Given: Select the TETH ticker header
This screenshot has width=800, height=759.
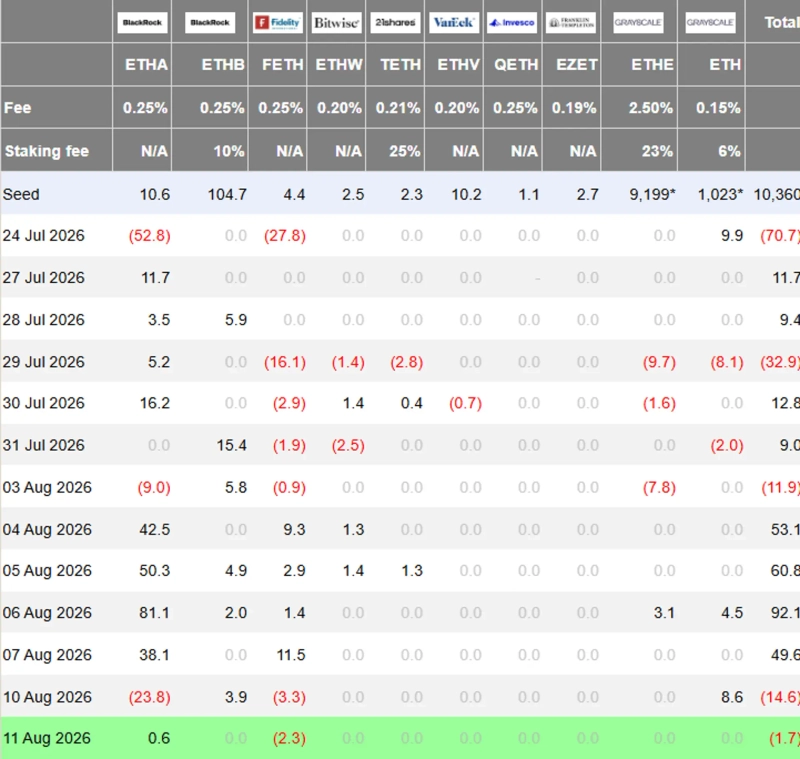Looking at the screenshot, I should pos(401,65).
